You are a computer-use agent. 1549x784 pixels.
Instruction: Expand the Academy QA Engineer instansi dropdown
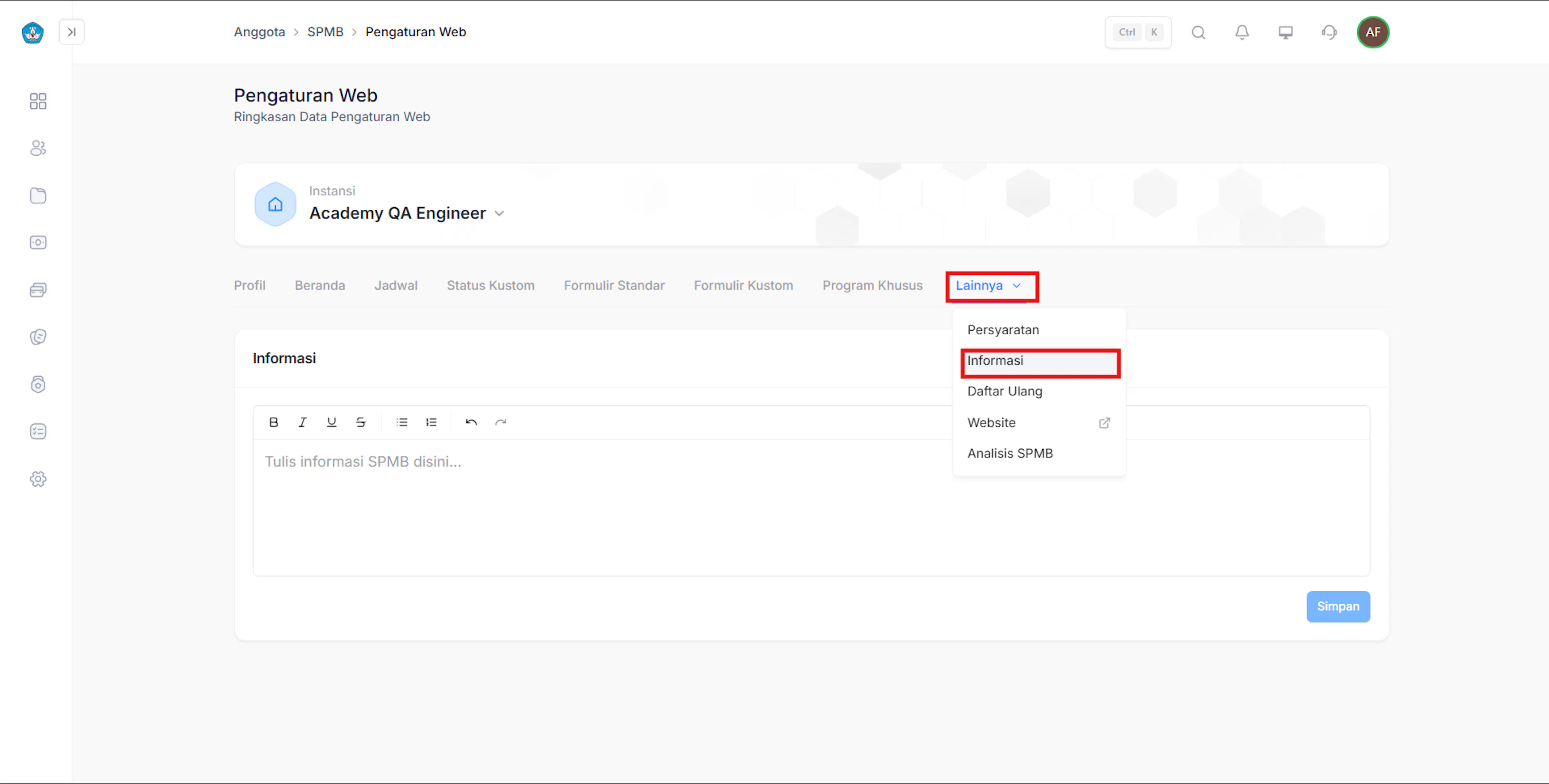(499, 213)
